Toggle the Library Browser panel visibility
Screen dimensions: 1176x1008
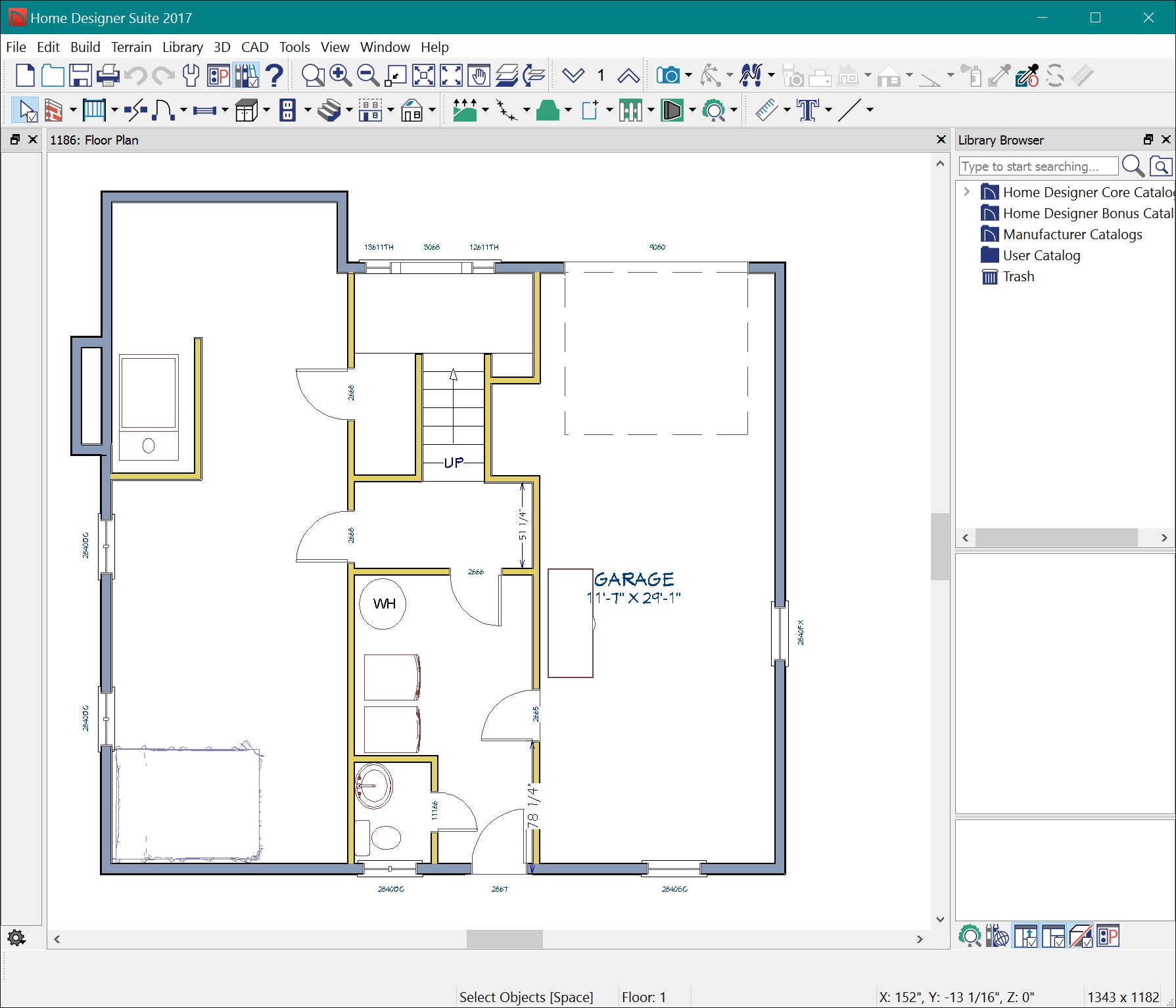1167,139
